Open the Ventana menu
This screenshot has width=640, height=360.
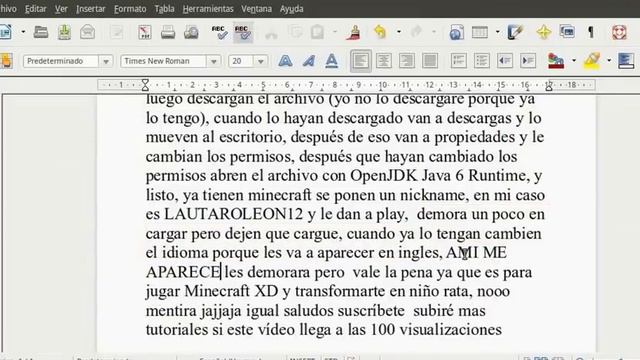256,9
